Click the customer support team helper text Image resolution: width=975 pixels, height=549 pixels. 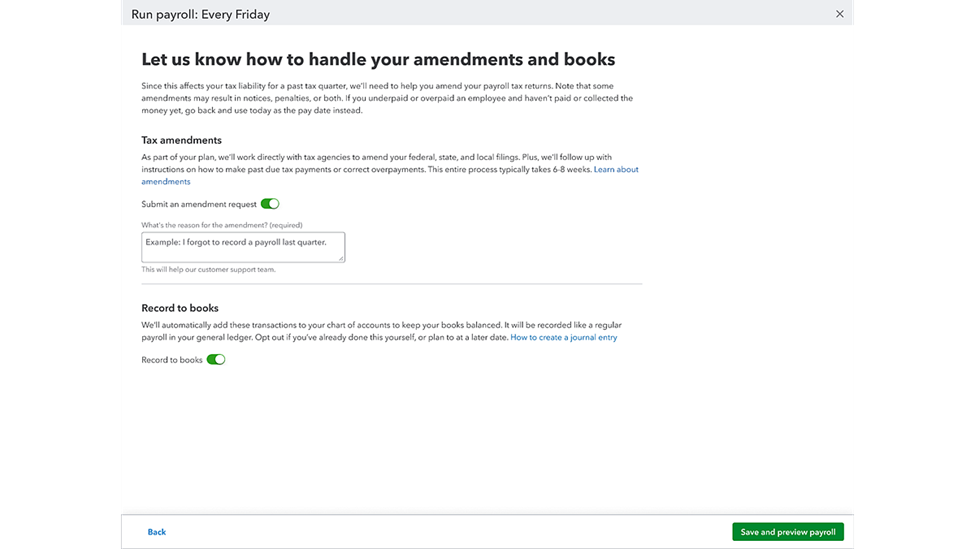pyautogui.click(x=208, y=270)
